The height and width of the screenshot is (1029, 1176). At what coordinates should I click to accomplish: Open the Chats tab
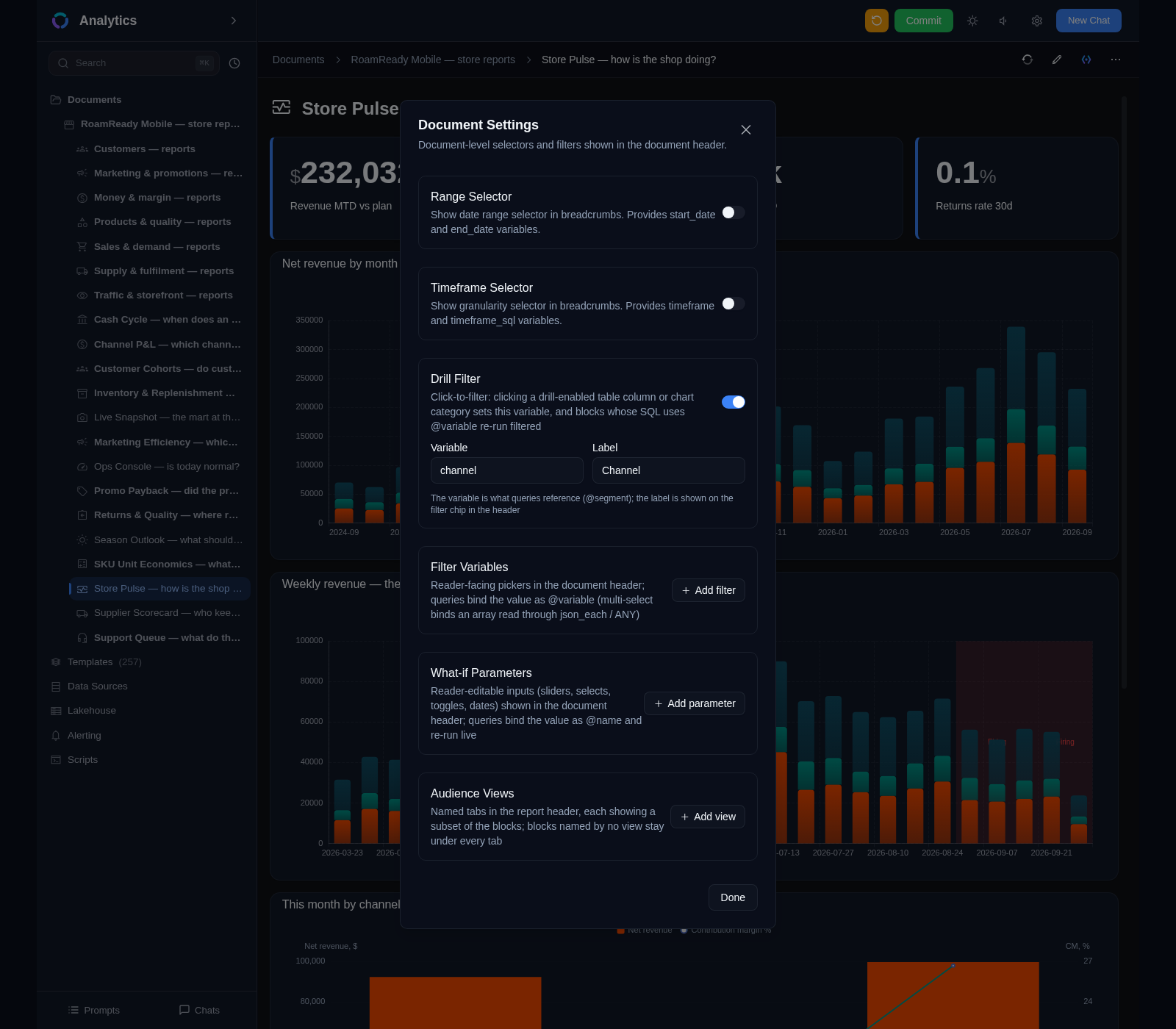(x=199, y=1011)
